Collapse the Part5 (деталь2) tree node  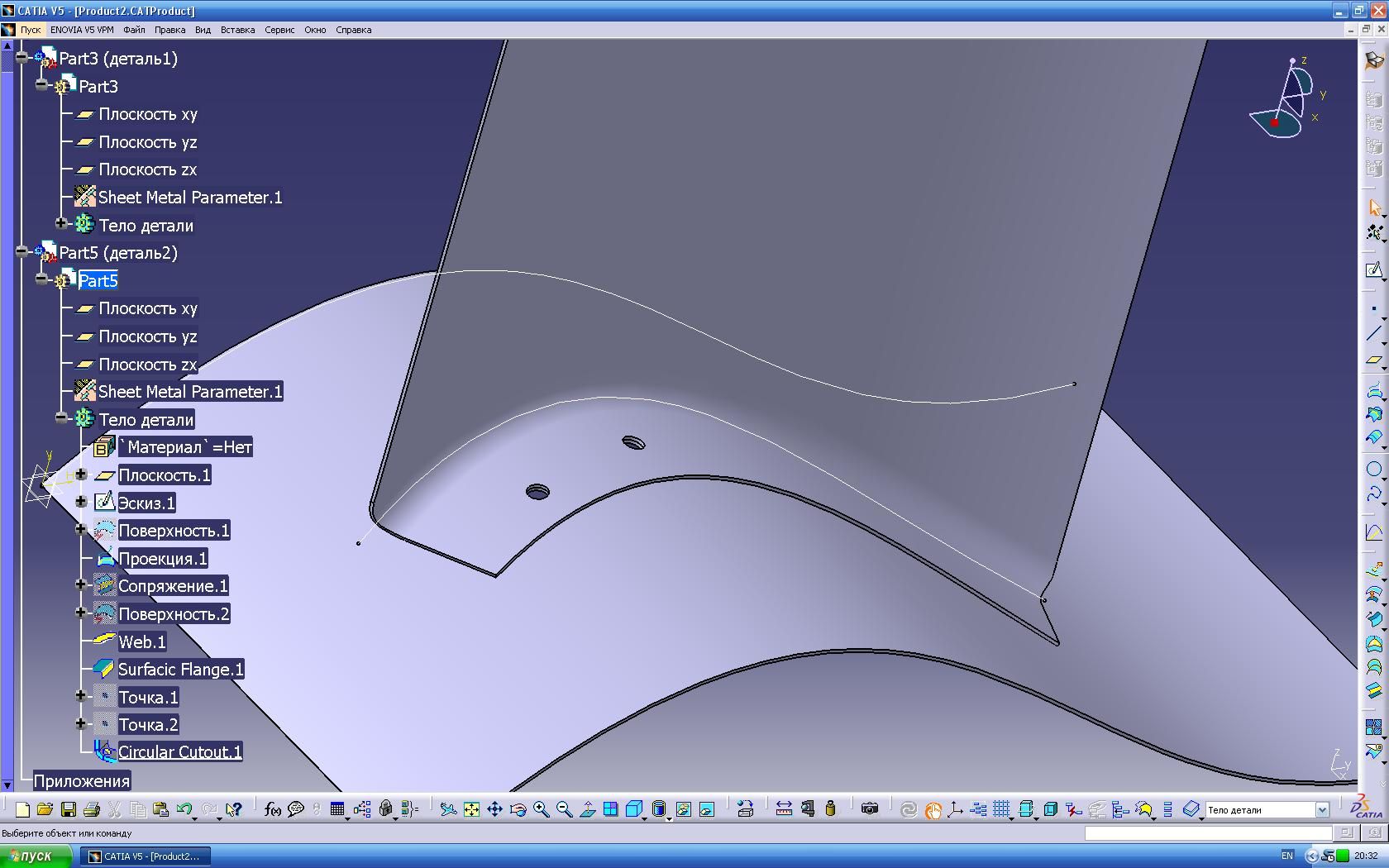click(x=22, y=251)
